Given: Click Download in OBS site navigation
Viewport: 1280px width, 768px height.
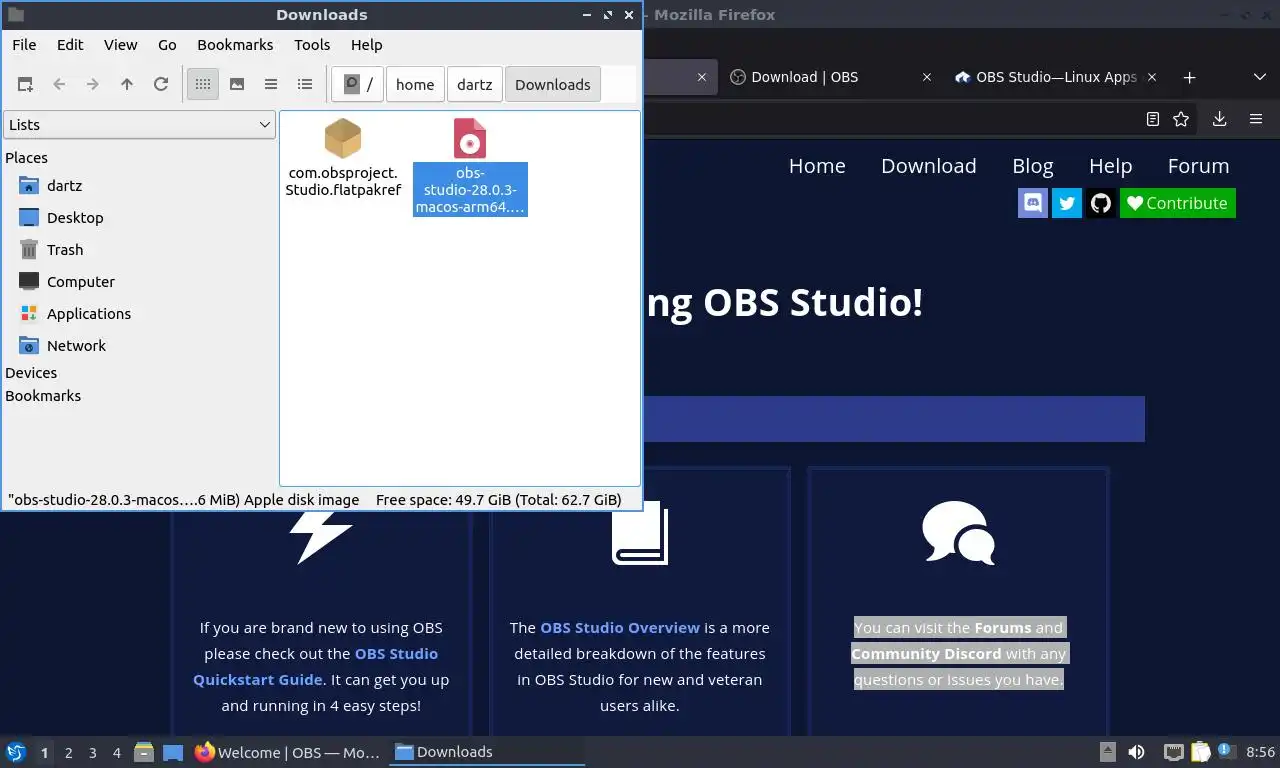Looking at the screenshot, I should tap(928, 166).
